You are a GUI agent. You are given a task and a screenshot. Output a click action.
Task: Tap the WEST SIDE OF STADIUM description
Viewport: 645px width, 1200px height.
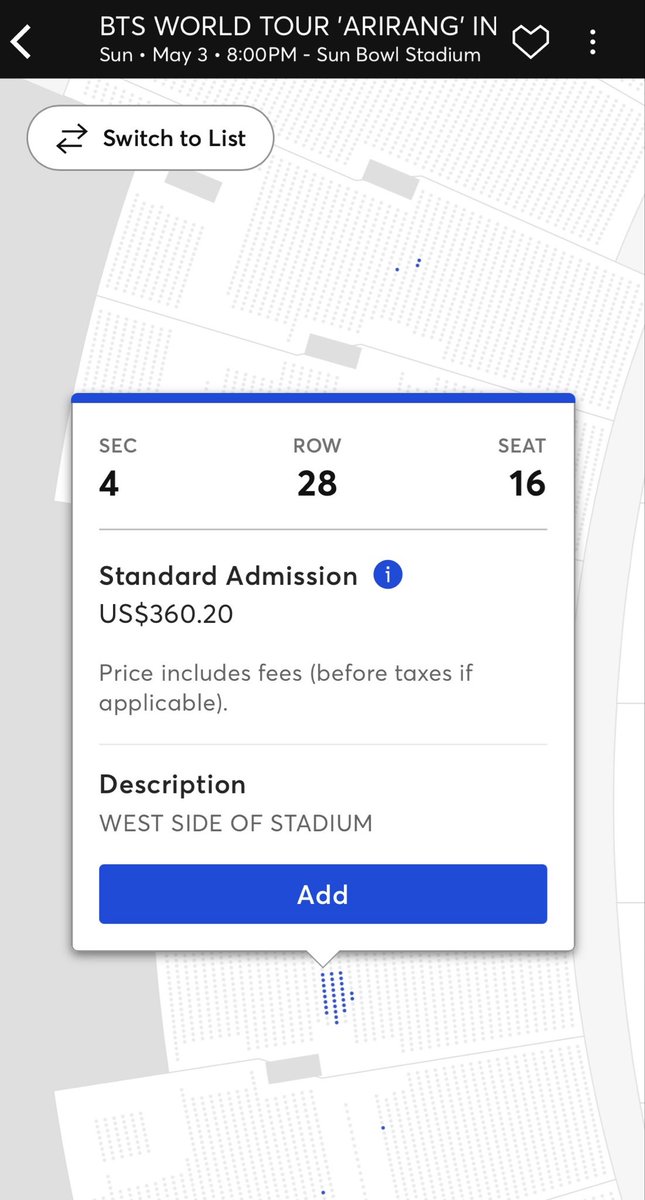[x=235, y=824]
